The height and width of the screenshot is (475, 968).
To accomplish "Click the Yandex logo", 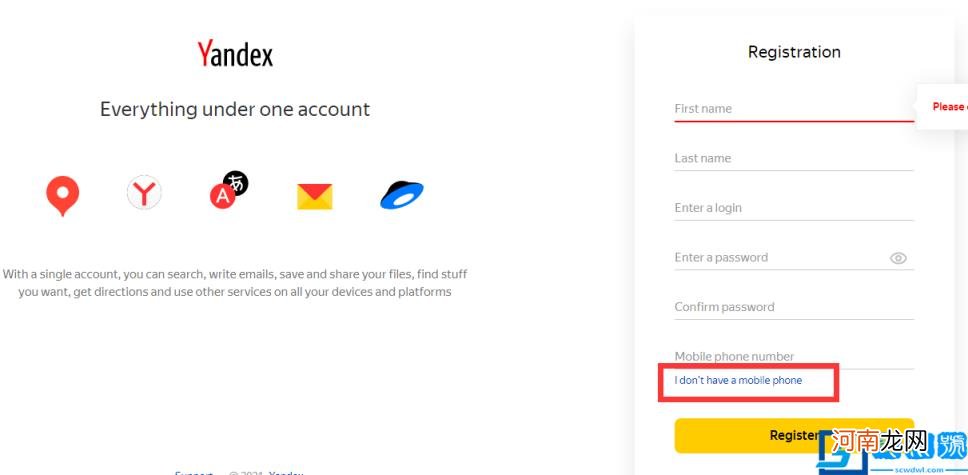I will 235,54.
